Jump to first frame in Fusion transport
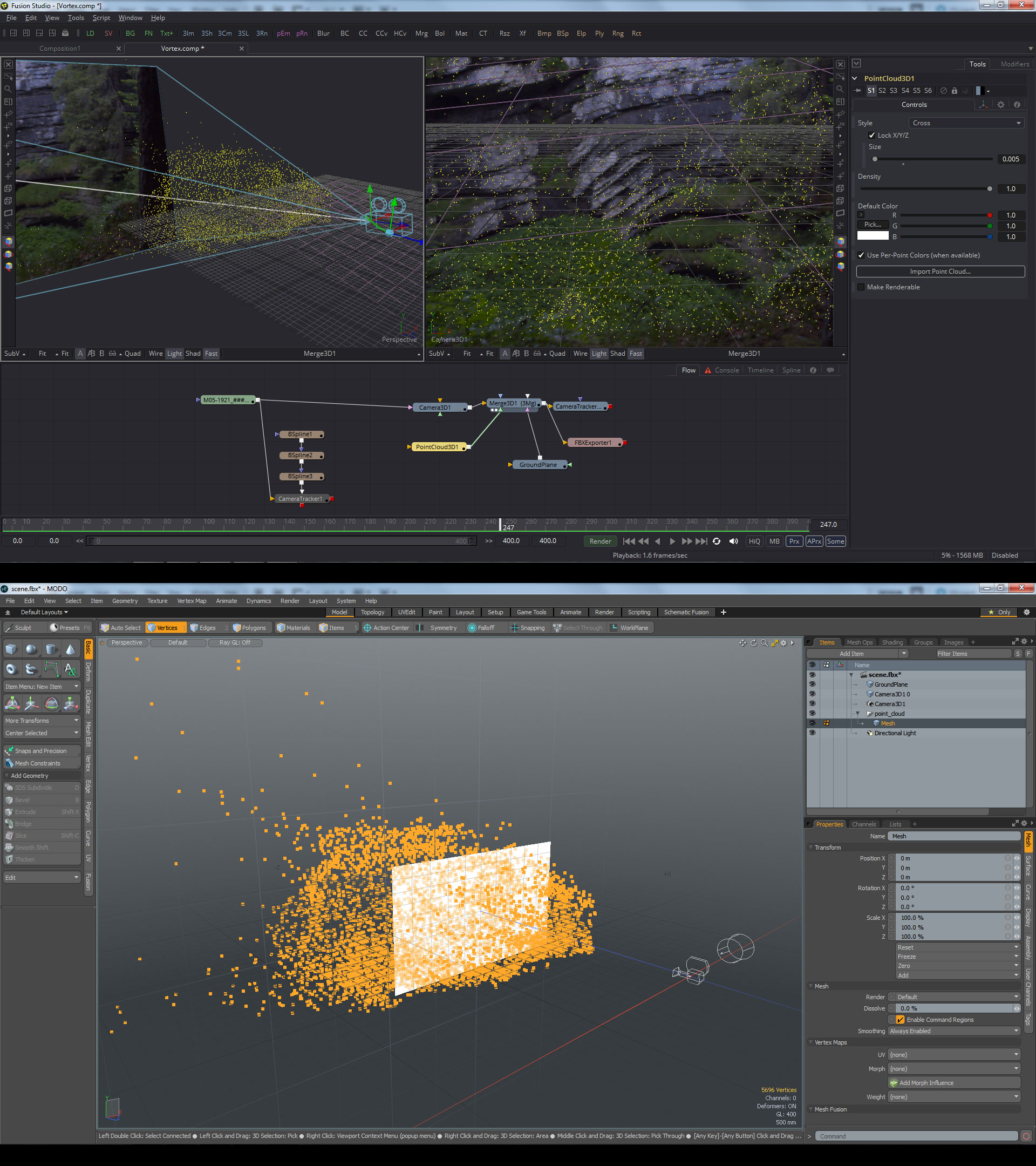This screenshot has width=1036, height=1166. click(x=629, y=541)
